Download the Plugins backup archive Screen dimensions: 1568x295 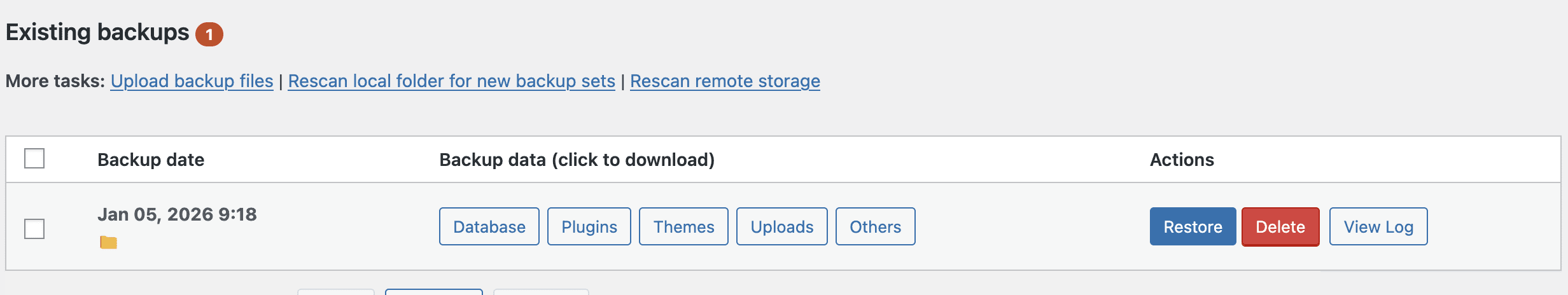pos(589,226)
